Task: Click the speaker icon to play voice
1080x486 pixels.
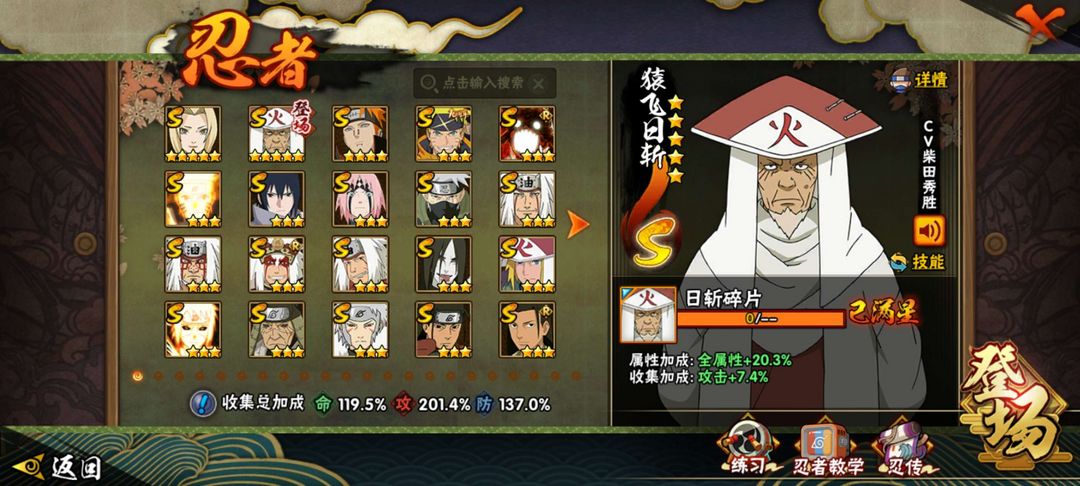Action: pos(929,231)
